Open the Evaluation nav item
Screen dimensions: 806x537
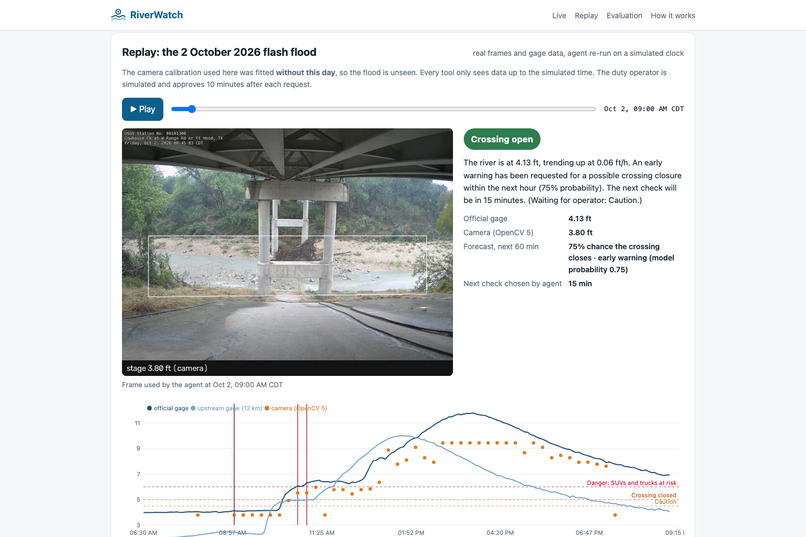click(x=624, y=15)
